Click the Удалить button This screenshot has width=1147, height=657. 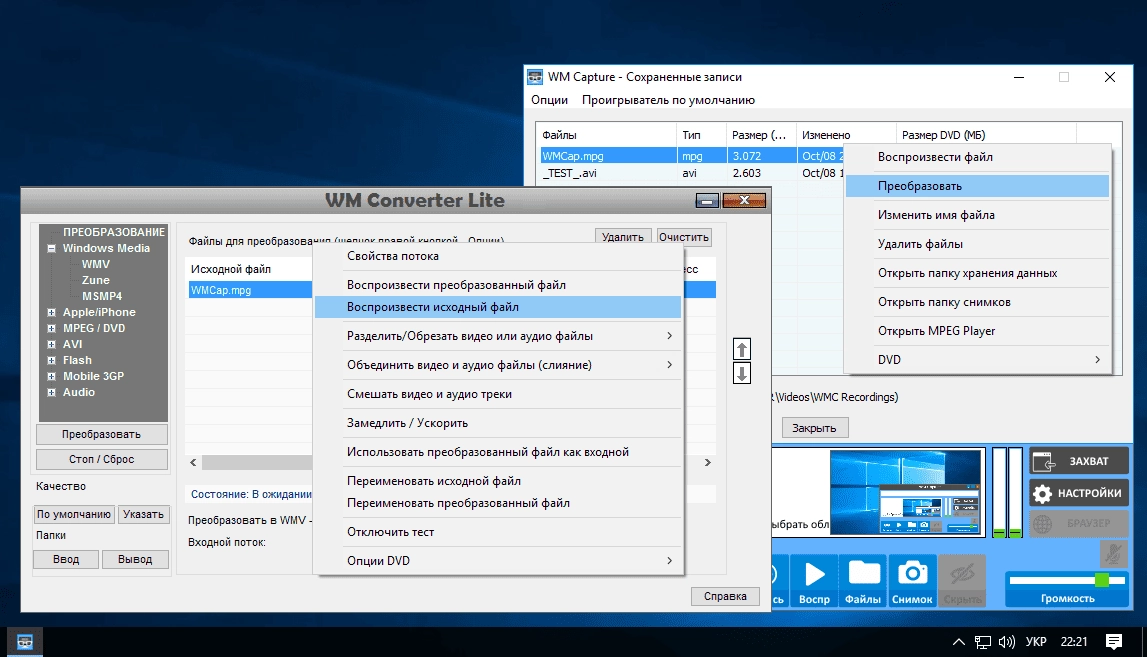623,237
